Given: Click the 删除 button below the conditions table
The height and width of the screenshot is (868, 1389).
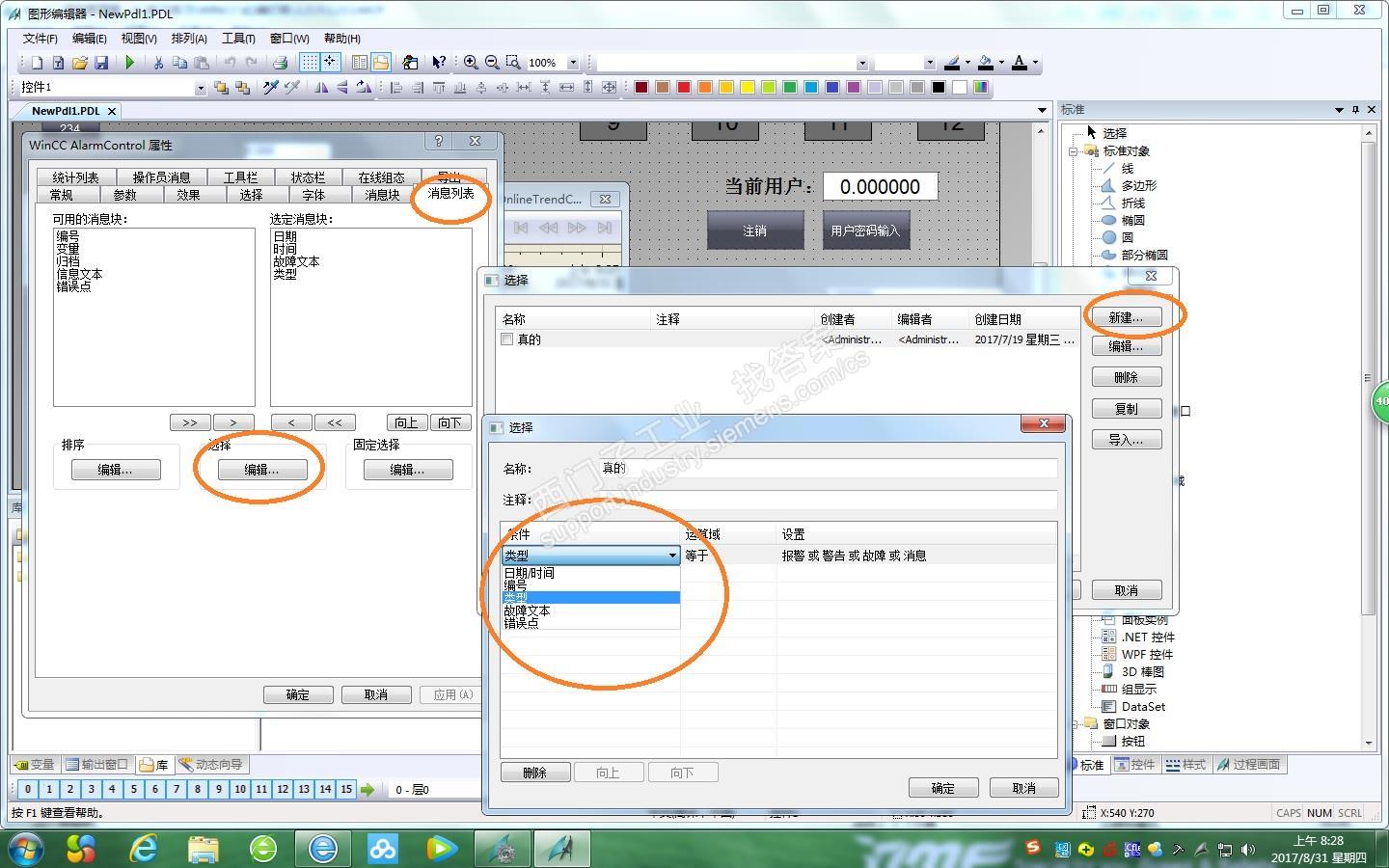Looking at the screenshot, I should click(534, 773).
